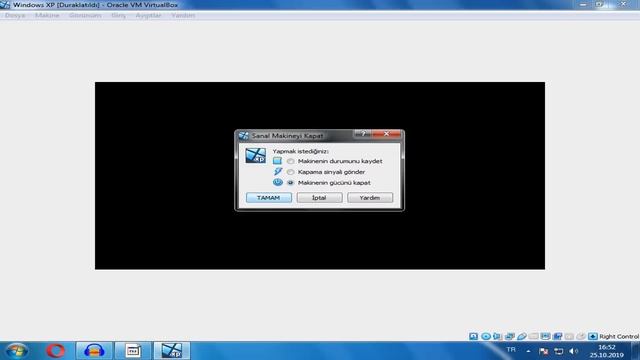Click the VirtualBox icon in main title bar
Image resolution: width=640 pixels, height=360 pixels.
point(5,5)
